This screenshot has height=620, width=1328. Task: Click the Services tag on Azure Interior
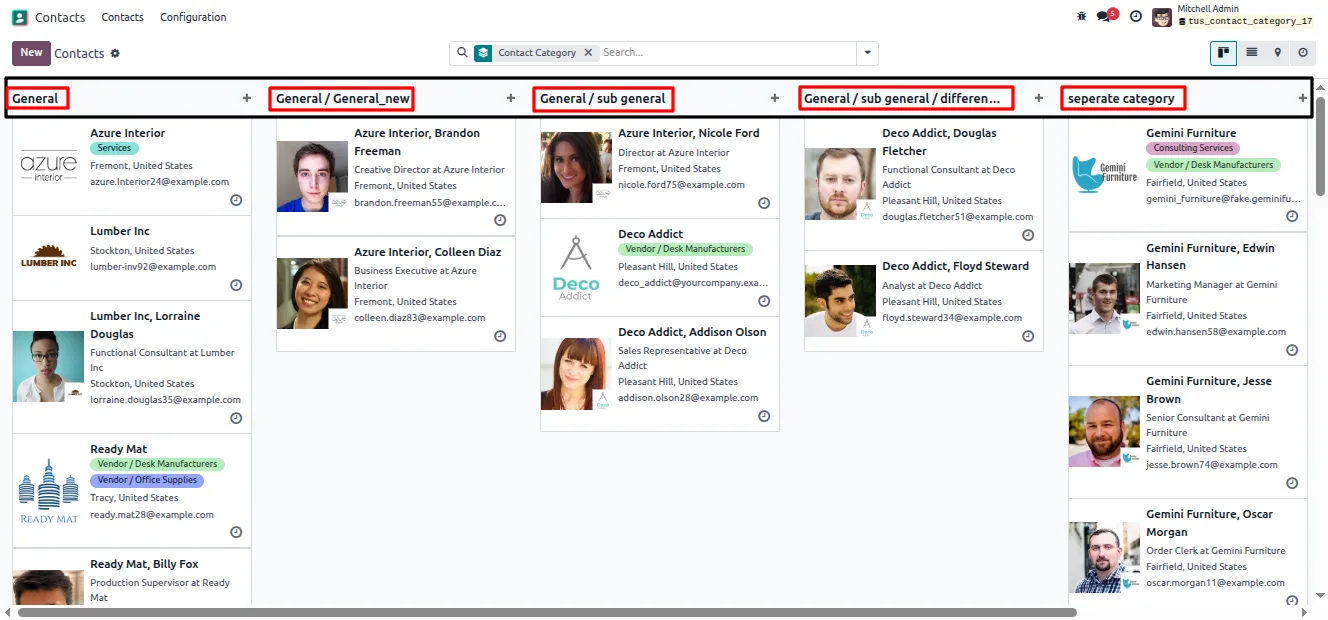pyautogui.click(x=115, y=148)
